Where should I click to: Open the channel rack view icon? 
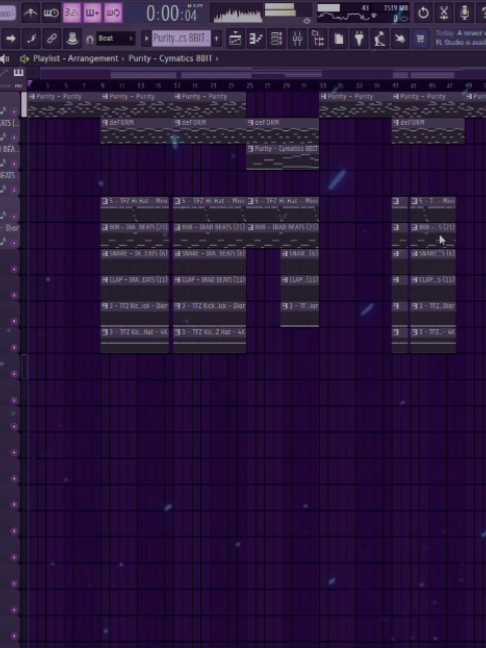[x=276, y=38]
